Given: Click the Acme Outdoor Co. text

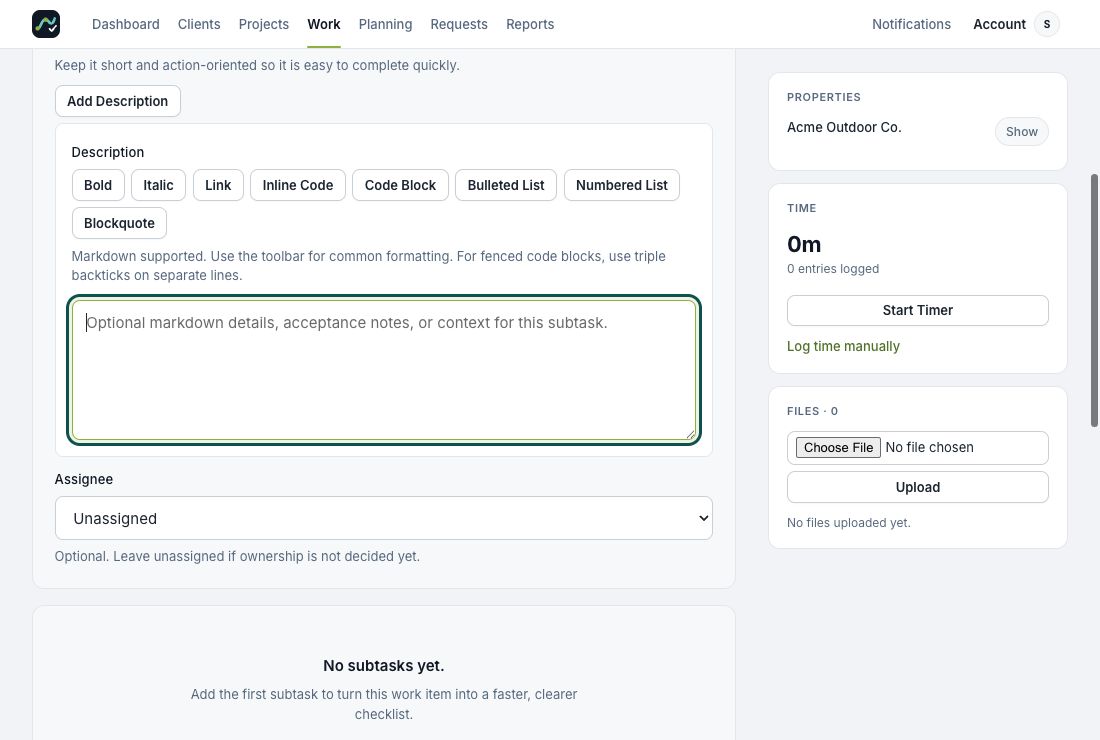Looking at the screenshot, I should pyautogui.click(x=844, y=127).
